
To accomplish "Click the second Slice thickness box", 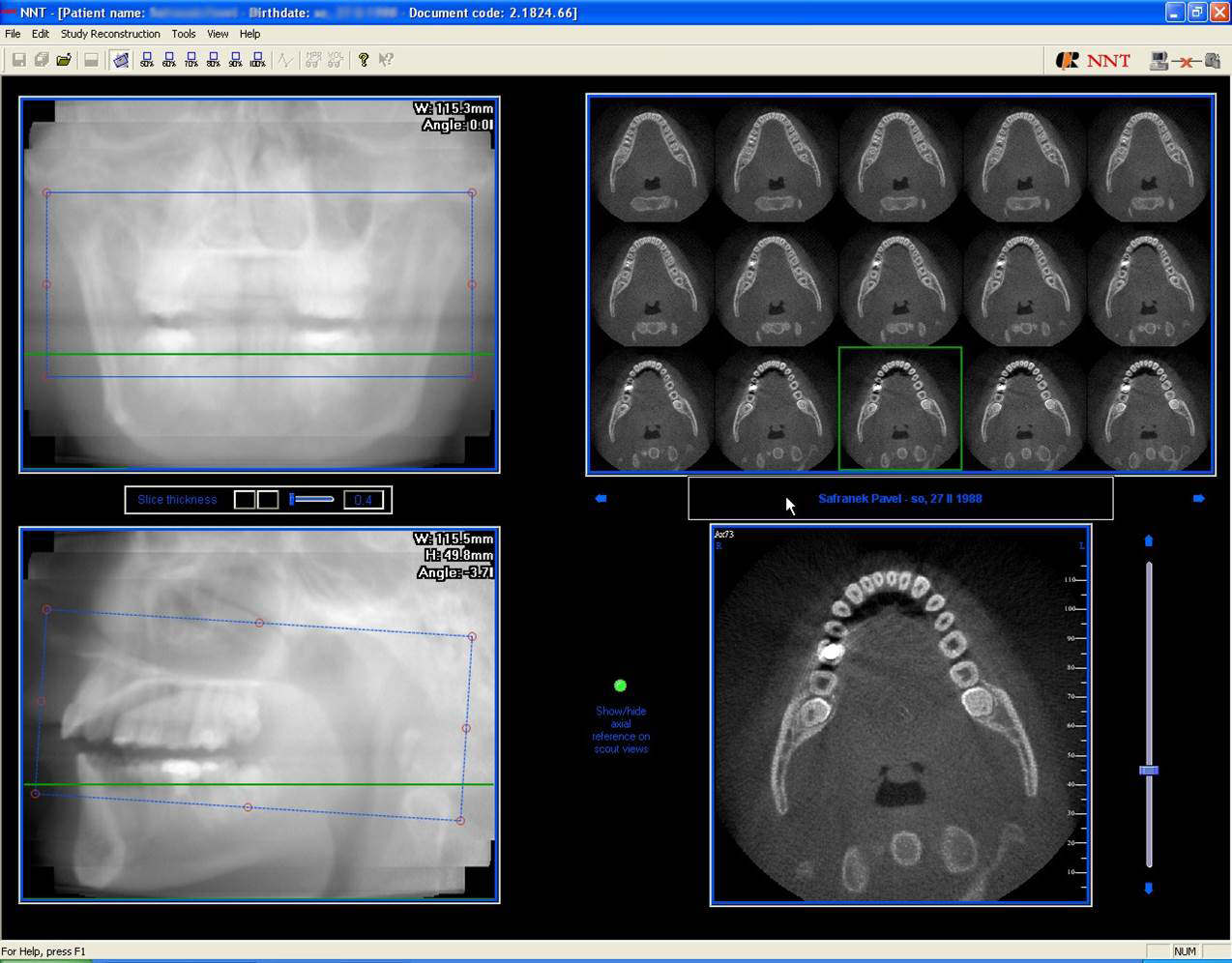I will pos(268,500).
